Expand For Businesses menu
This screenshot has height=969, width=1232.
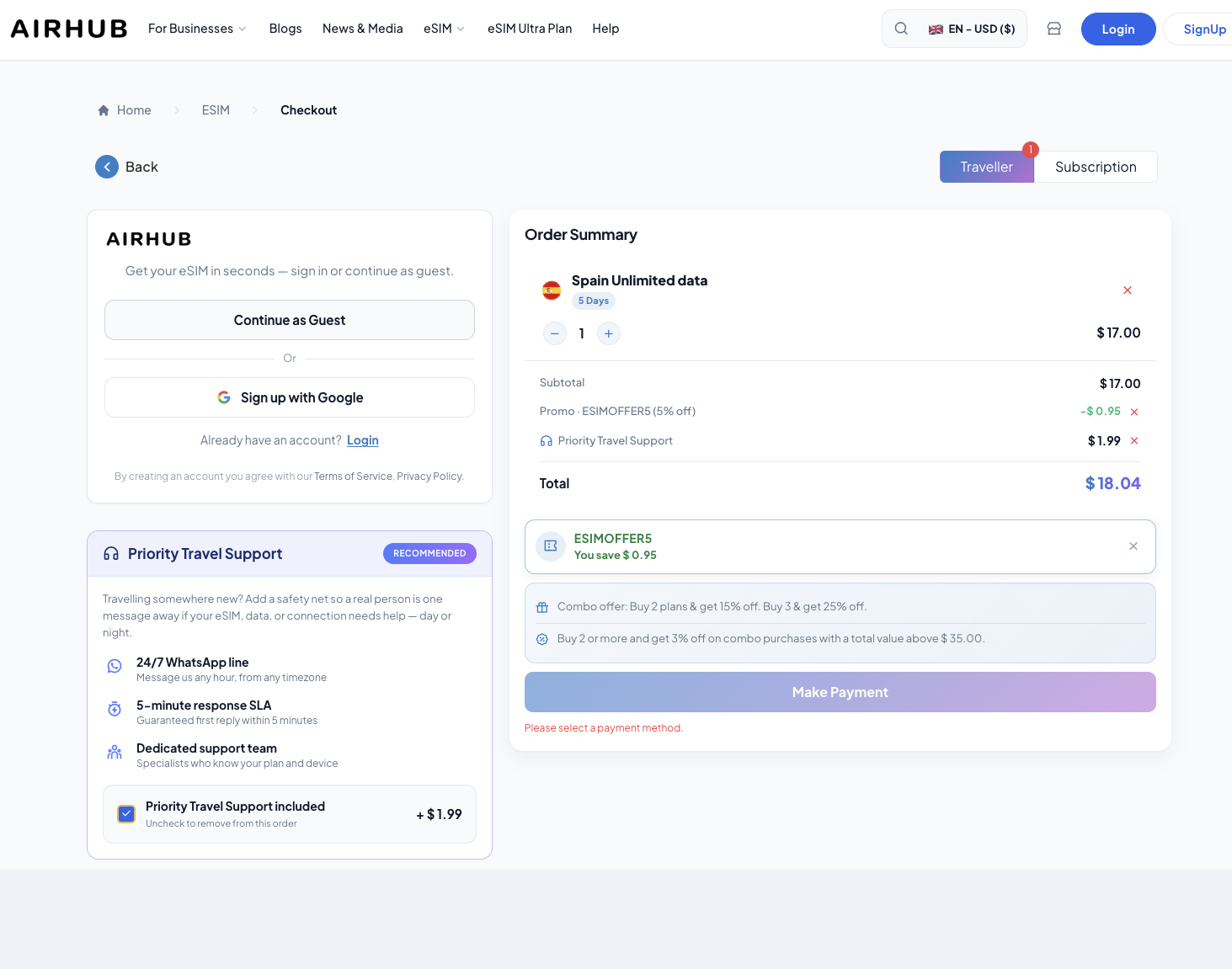click(198, 29)
